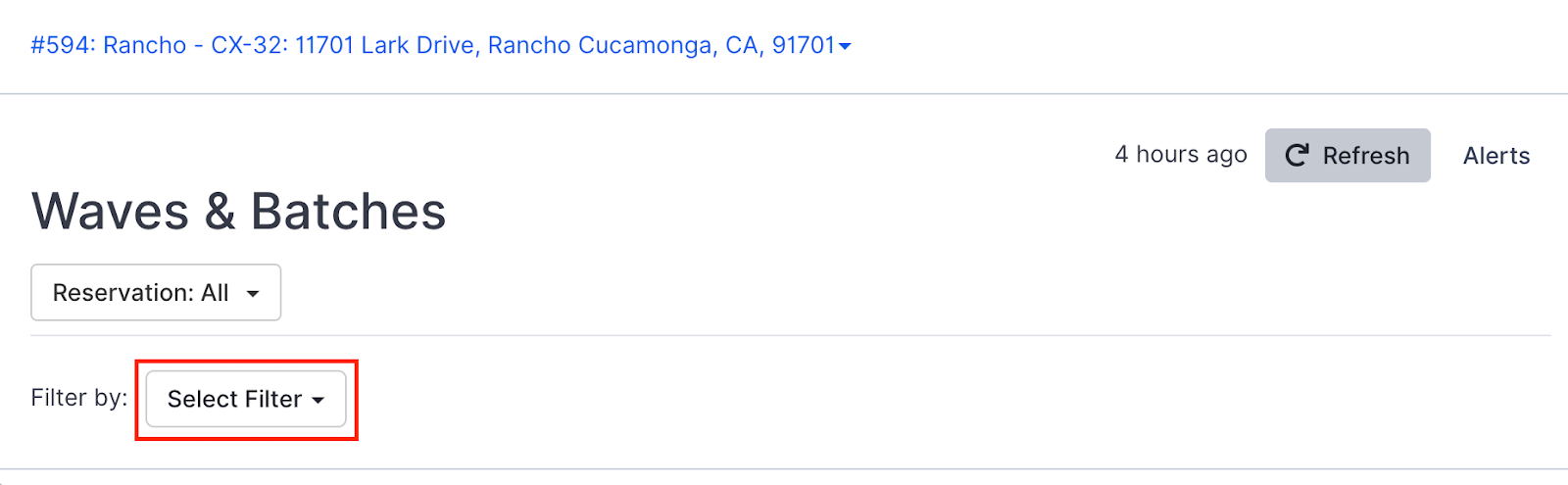Click the "Select Filter" text label

[234, 399]
